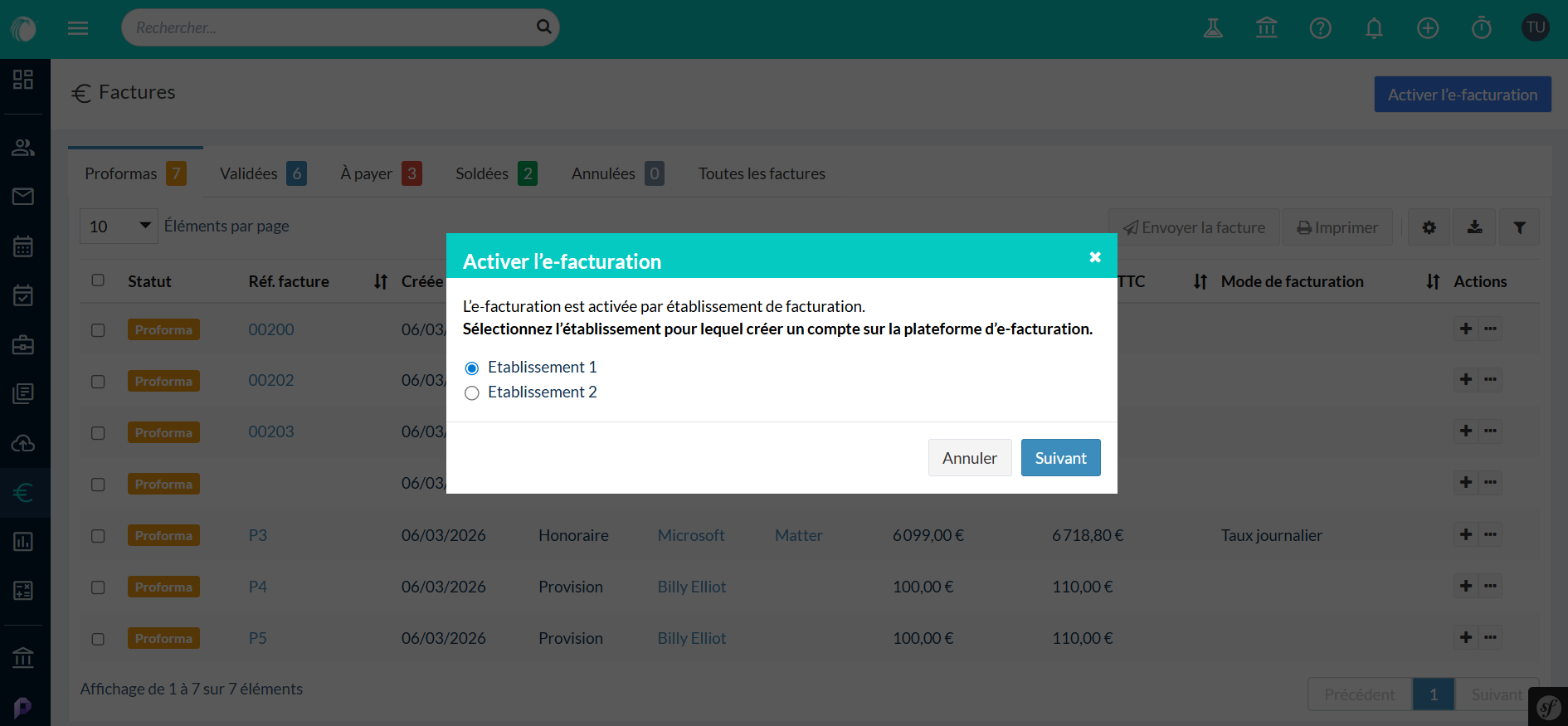Open the filter funnel icon
The width and height of the screenshot is (1568, 726).
(1519, 227)
